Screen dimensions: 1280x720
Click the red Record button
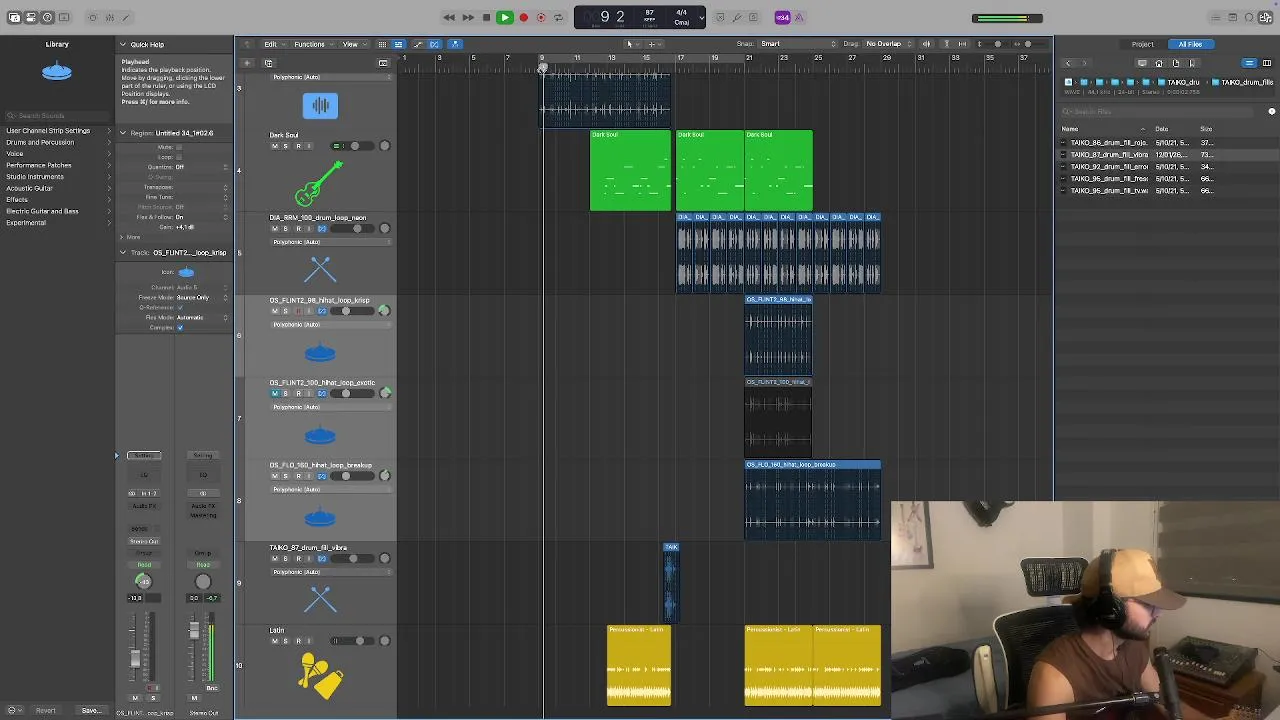pos(523,17)
